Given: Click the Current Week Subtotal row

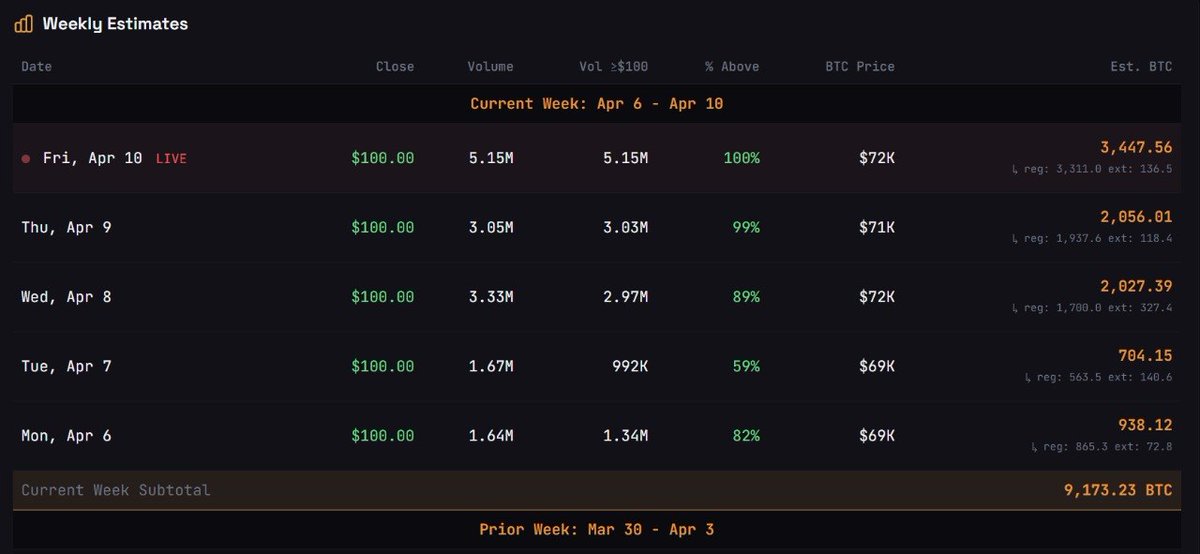Looking at the screenshot, I should (x=116, y=491).
